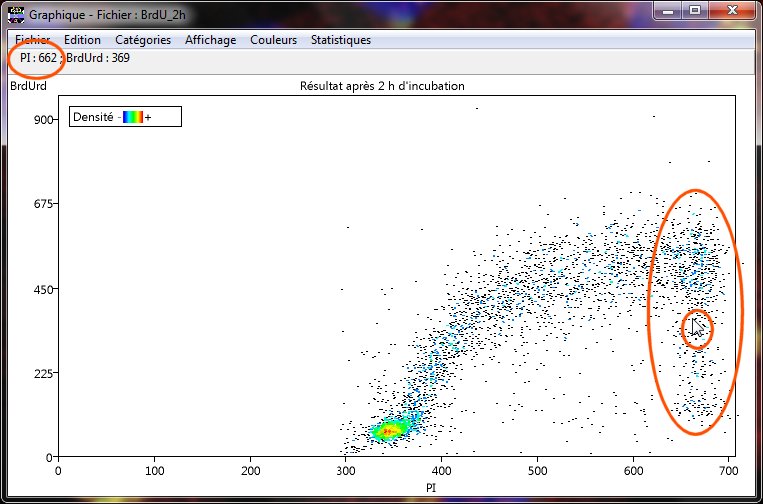
Task: Open the Affichage menu
Action: (211, 40)
